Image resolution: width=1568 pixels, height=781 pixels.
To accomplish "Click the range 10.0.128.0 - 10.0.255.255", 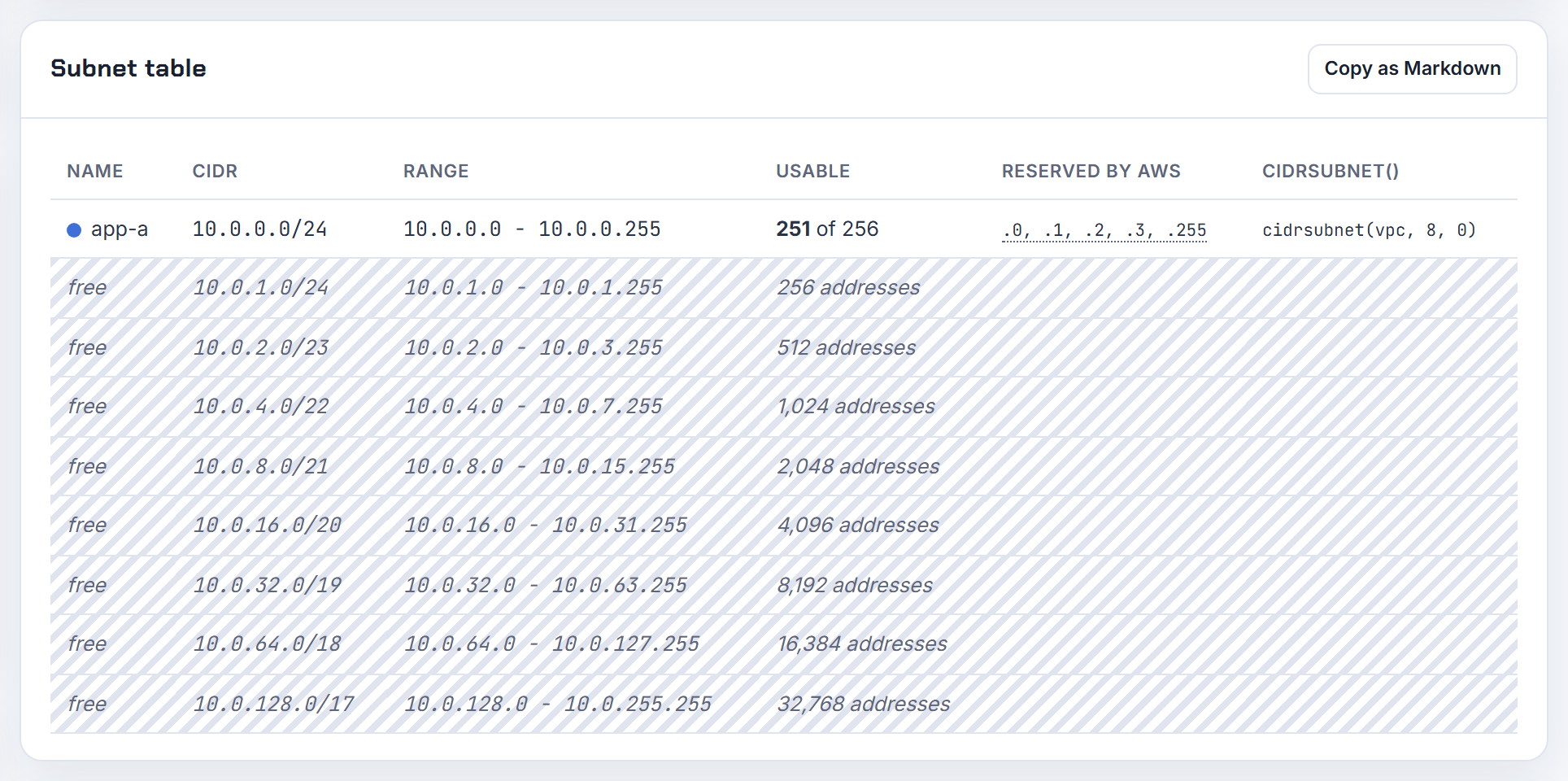I will pyautogui.click(x=558, y=705).
